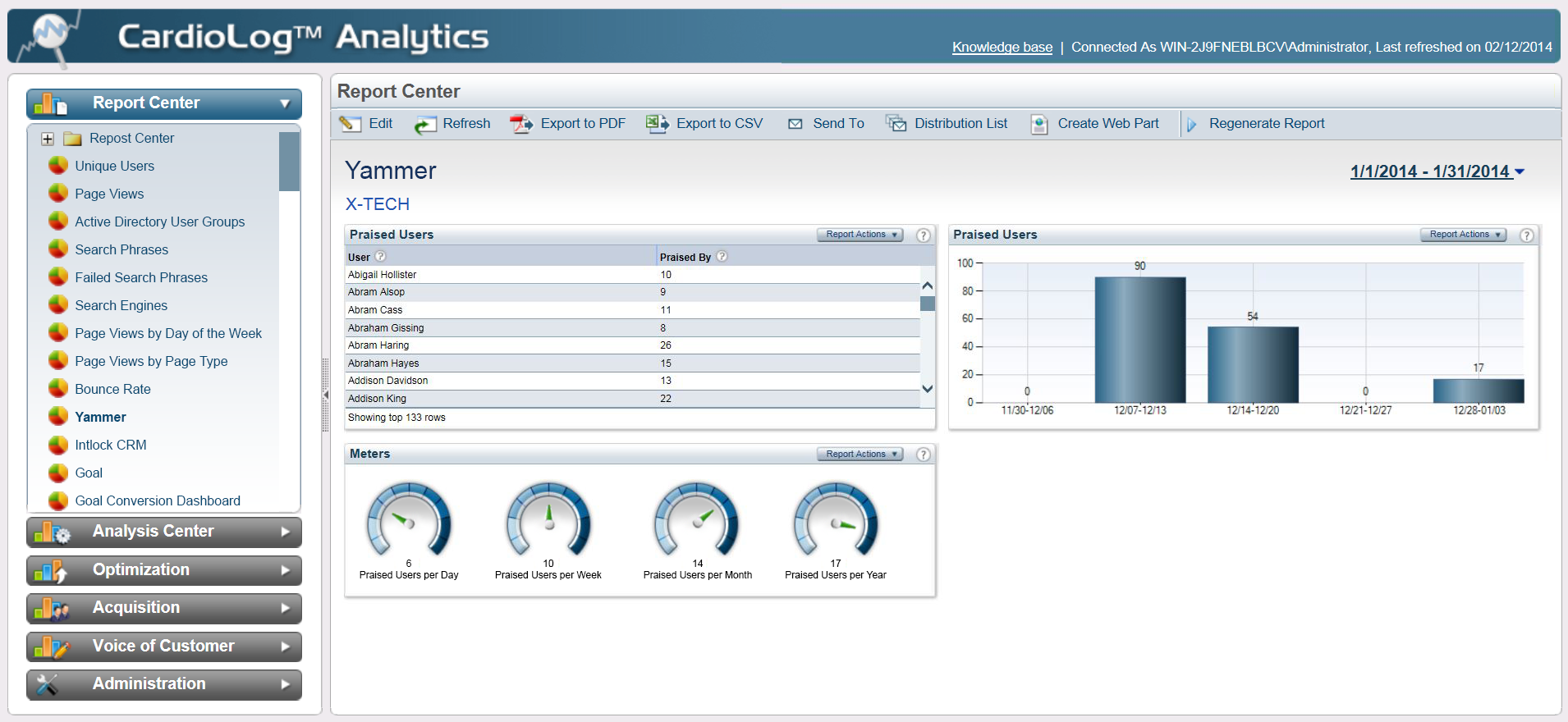The height and width of the screenshot is (722, 1568).
Task: Click the Bounce Rate report icon
Action: (58, 389)
